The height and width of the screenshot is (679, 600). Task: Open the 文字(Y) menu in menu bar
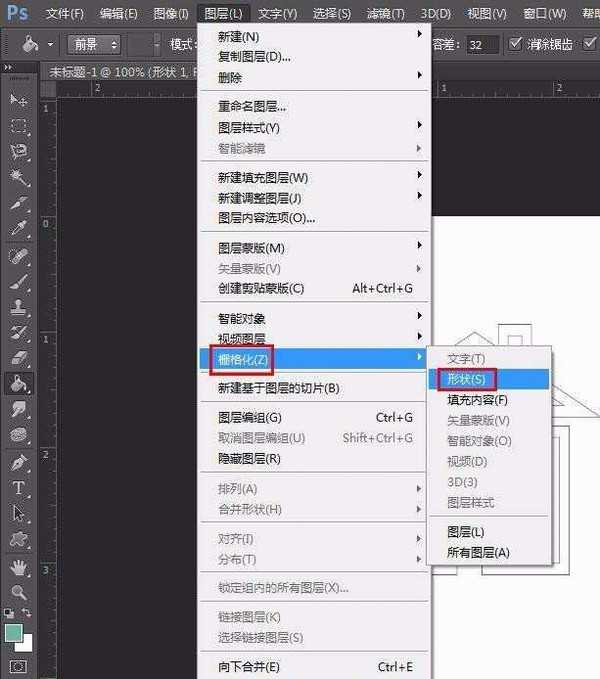tap(277, 14)
